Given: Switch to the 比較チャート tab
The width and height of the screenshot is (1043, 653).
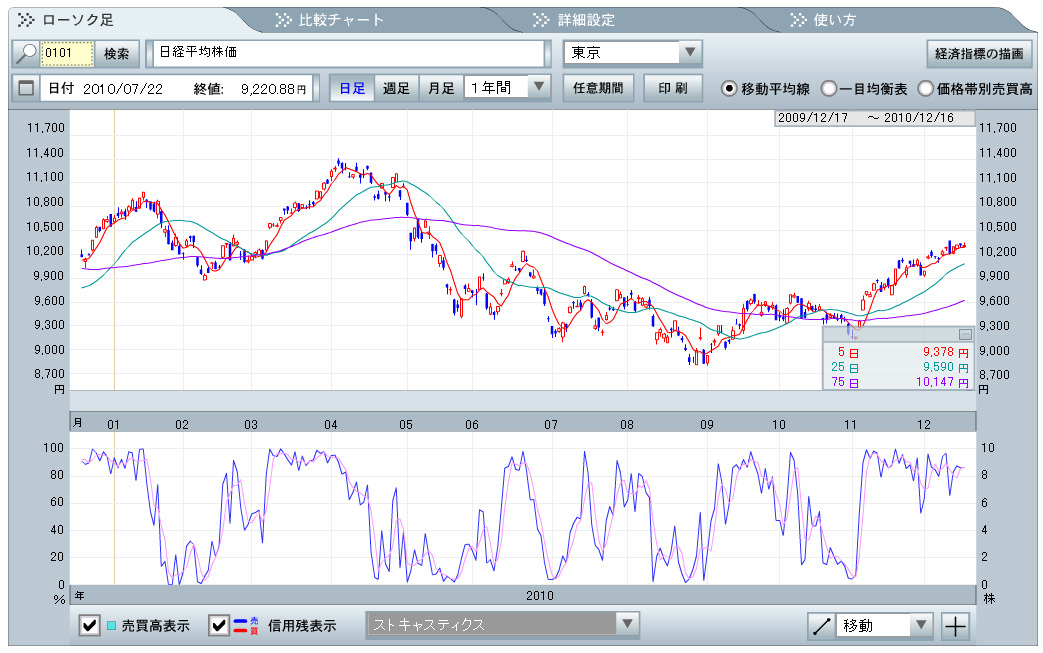Looking at the screenshot, I should (x=333, y=19).
